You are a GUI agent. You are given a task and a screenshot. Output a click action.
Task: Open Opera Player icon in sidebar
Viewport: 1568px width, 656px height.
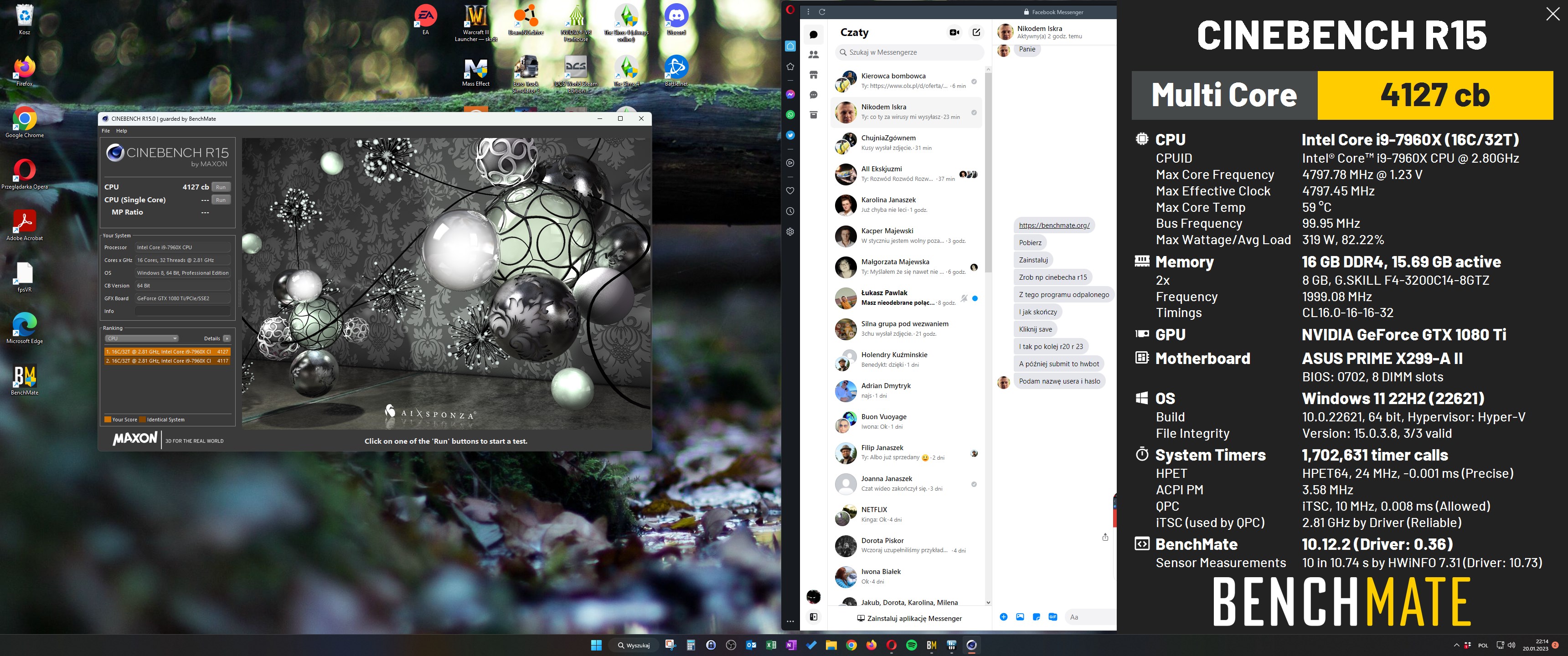[x=790, y=163]
